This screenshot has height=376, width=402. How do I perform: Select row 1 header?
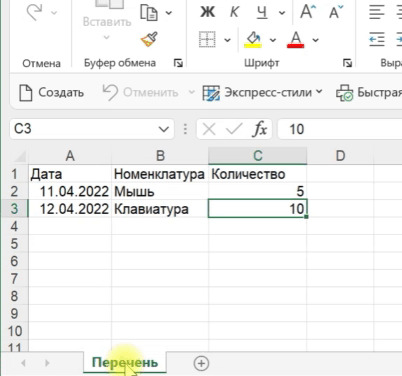point(14,174)
